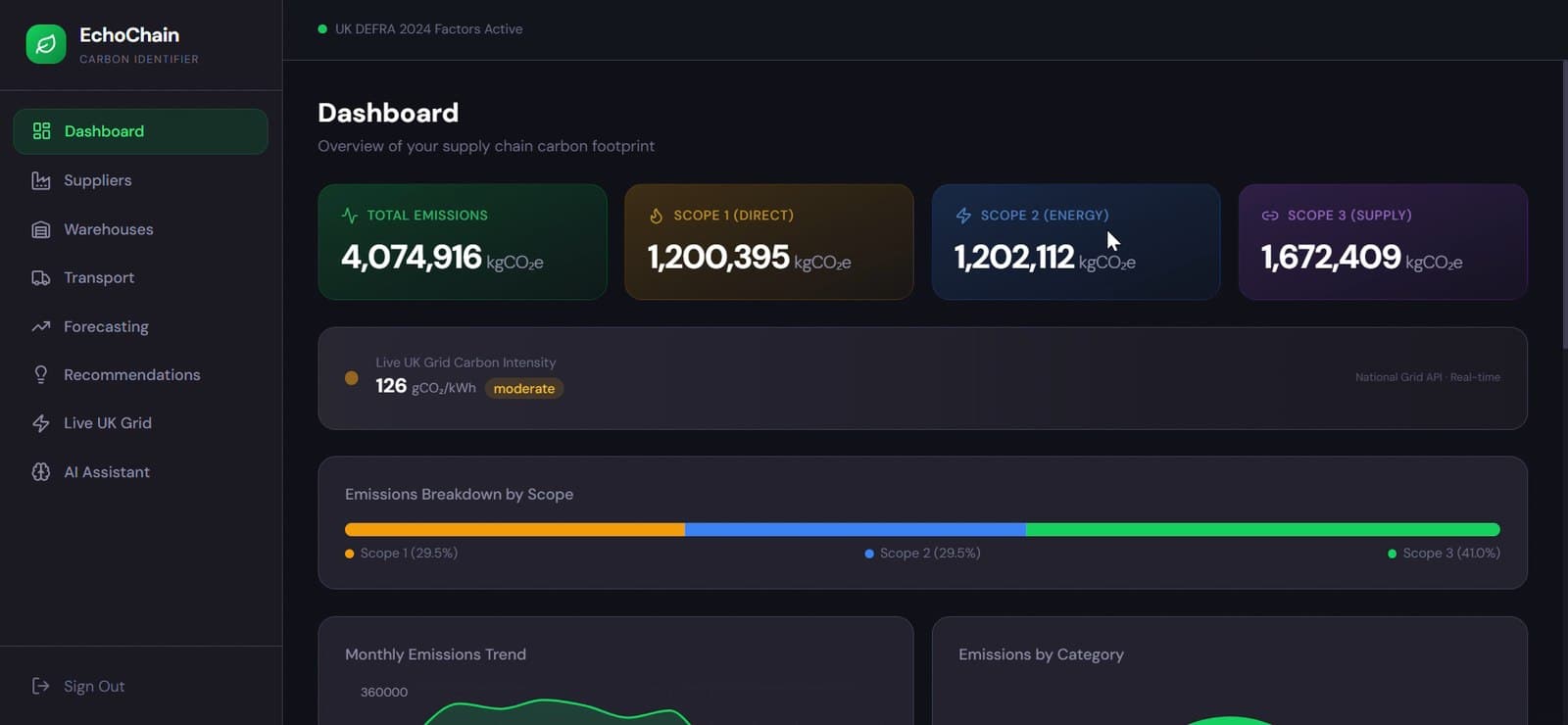Click the page vertical scrollbar

[x=1564, y=204]
